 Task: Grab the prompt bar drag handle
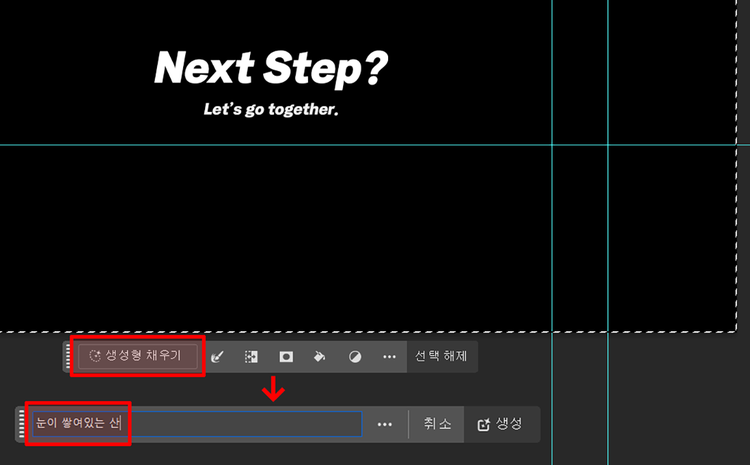click(21, 424)
